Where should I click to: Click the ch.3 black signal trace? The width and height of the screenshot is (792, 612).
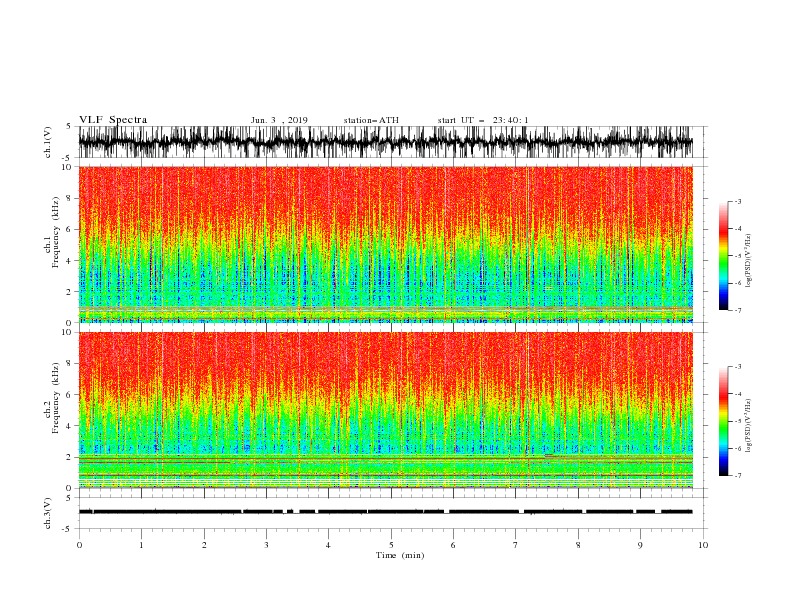[386, 512]
